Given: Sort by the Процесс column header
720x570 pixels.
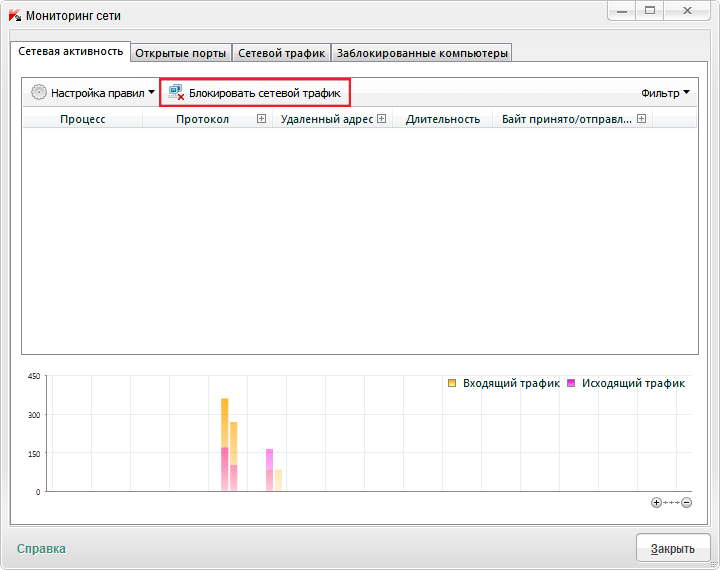Looking at the screenshot, I should [x=83, y=119].
